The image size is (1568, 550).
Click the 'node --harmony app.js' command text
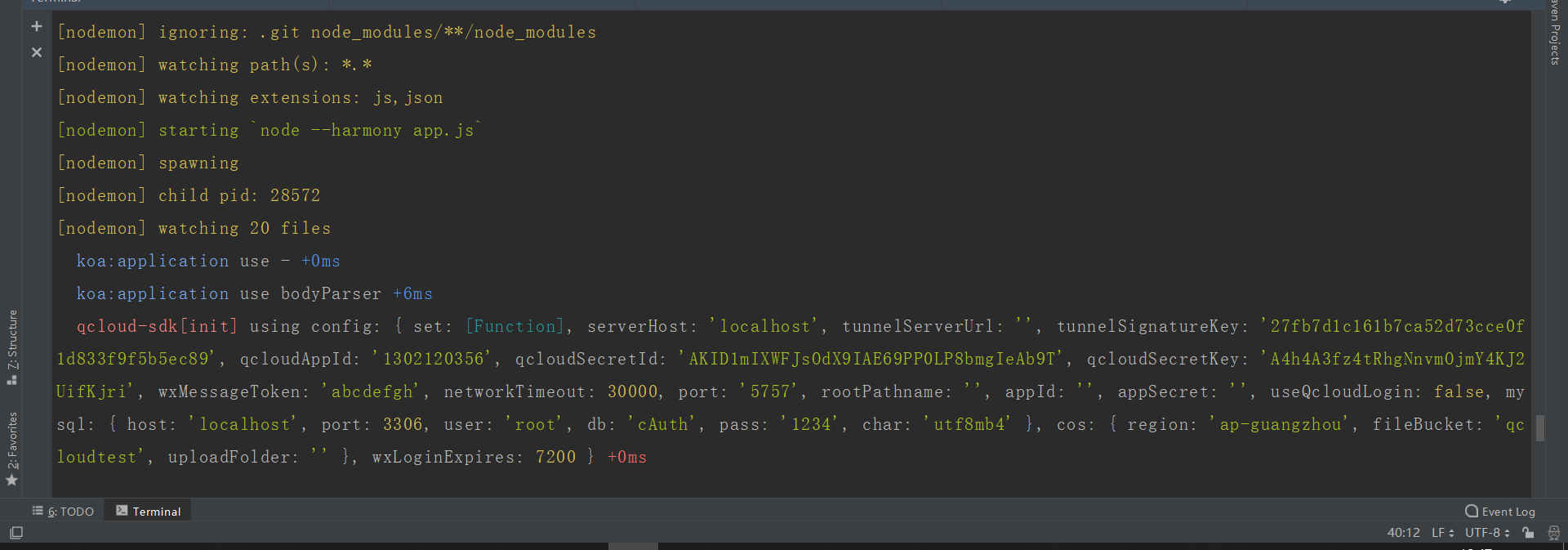tap(367, 130)
